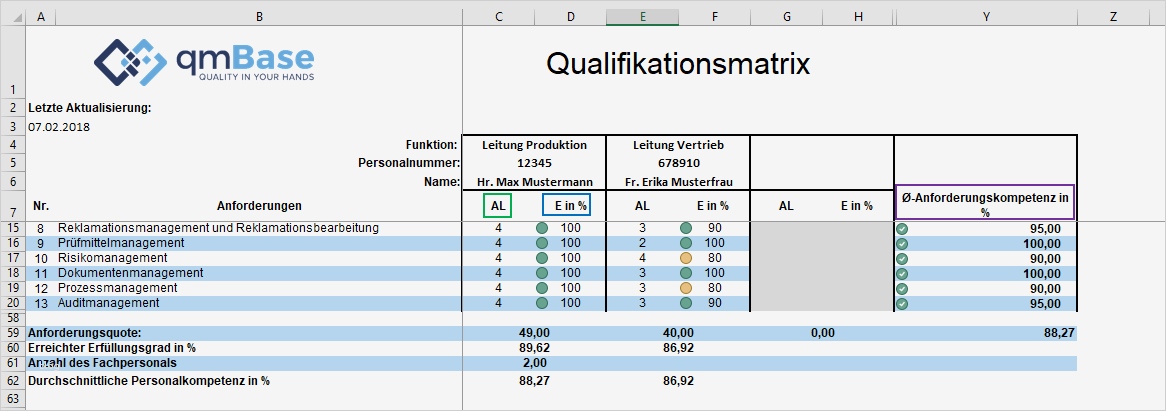Select the date cell 07.02.2018
1166x411 pixels.
coord(57,127)
